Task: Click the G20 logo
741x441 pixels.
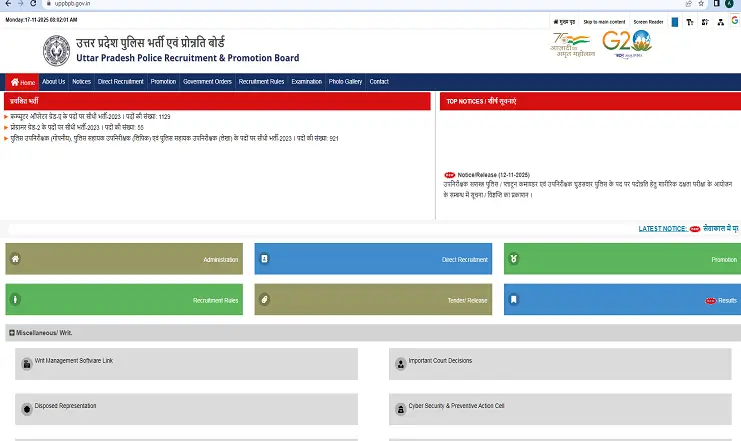Action: tap(627, 44)
